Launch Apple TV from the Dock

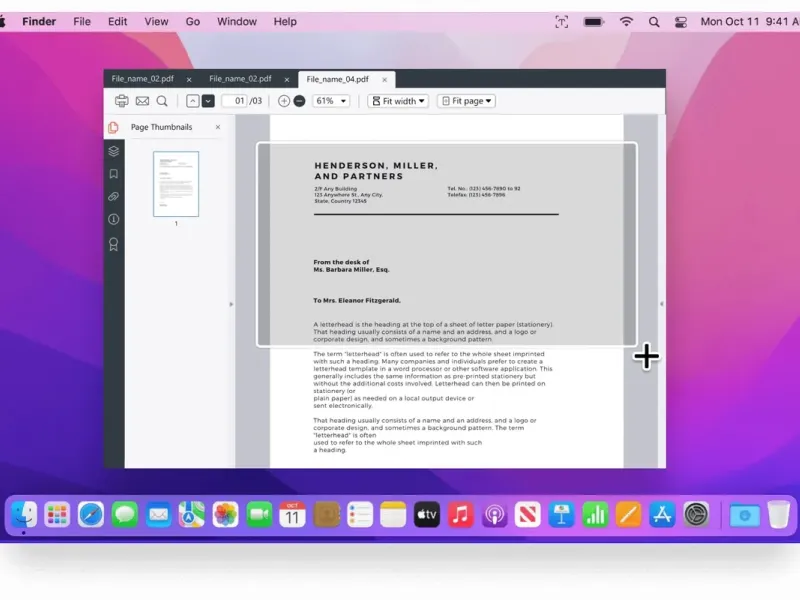pos(427,514)
